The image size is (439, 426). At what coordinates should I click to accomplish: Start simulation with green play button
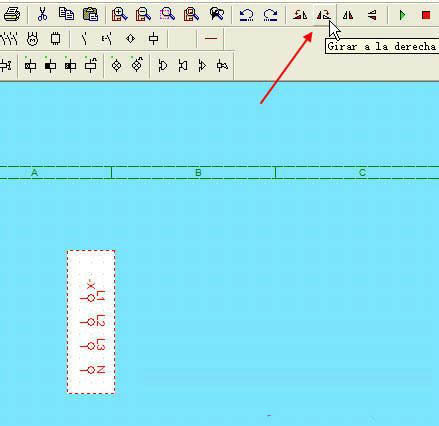[403, 15]
